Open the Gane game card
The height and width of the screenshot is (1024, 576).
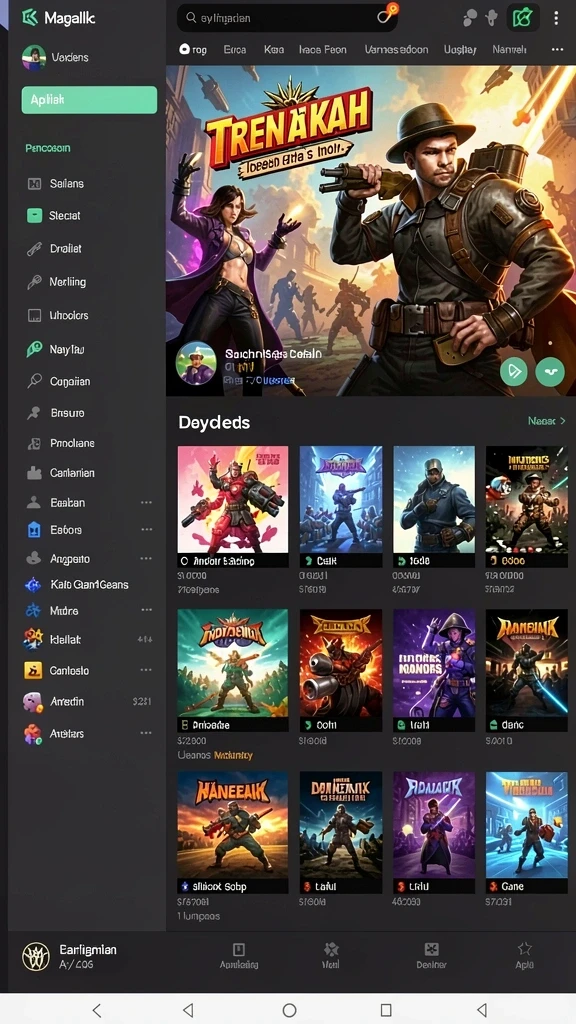tap(526, 833)
